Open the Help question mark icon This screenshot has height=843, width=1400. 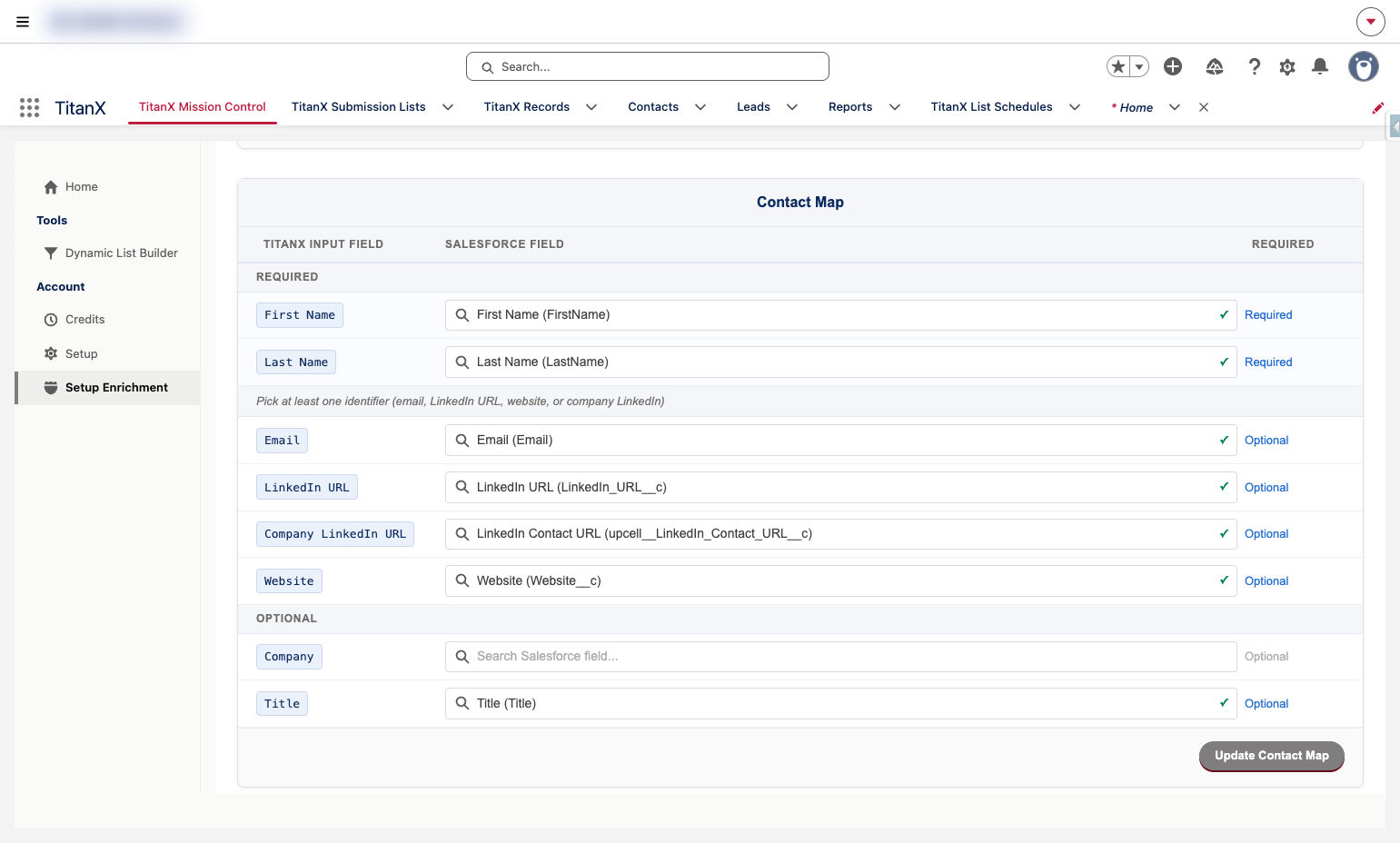pos(1255,66)
